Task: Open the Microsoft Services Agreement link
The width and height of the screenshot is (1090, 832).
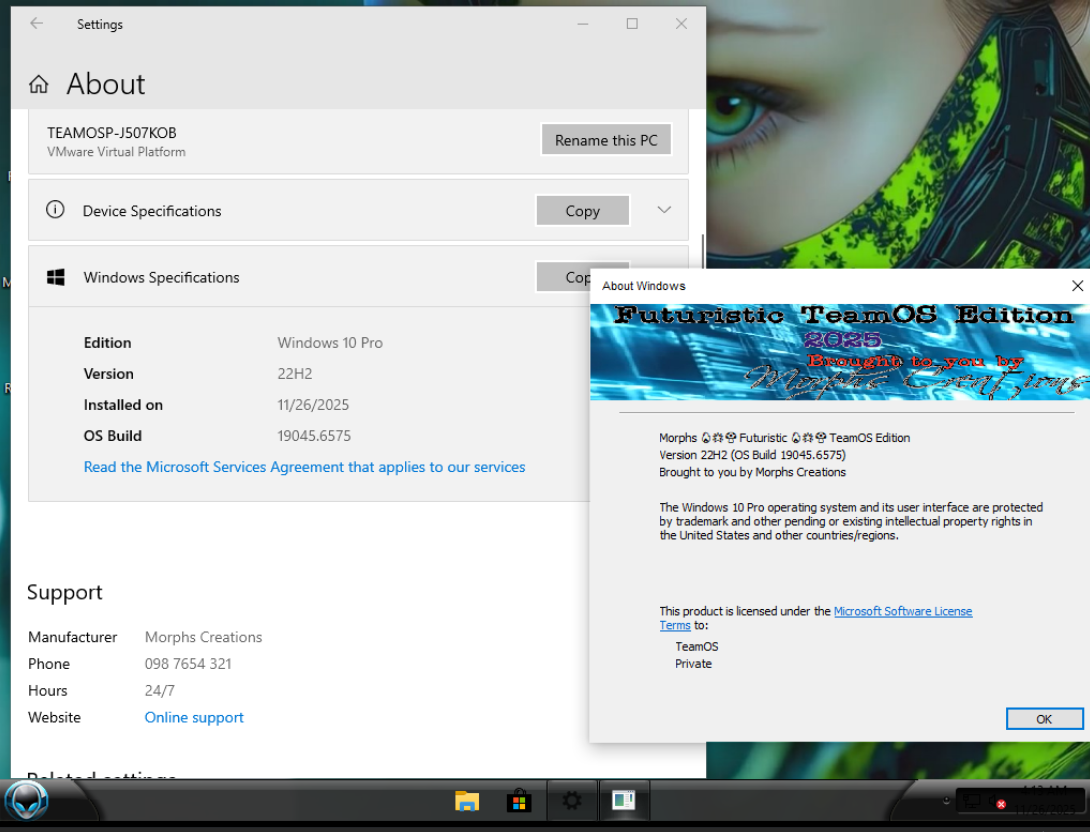Action: 304,467
